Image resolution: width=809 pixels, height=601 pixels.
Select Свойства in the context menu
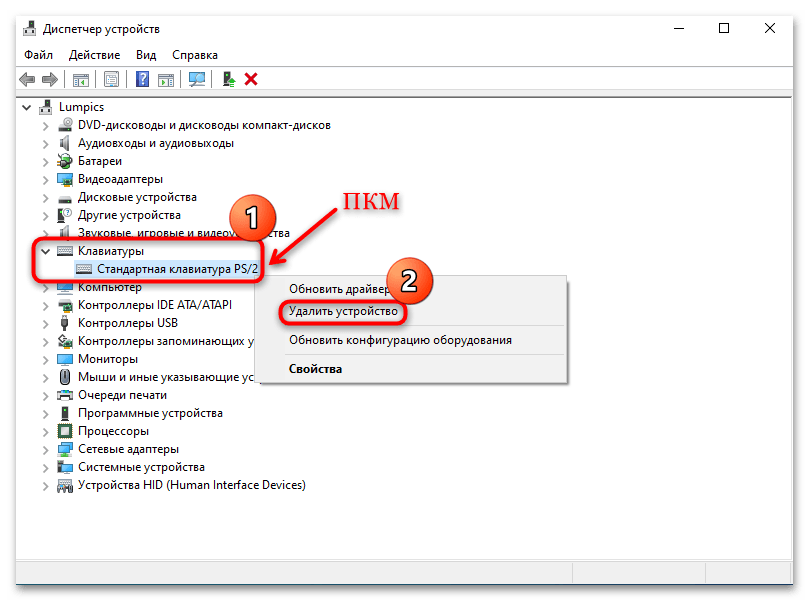[315, 369]
